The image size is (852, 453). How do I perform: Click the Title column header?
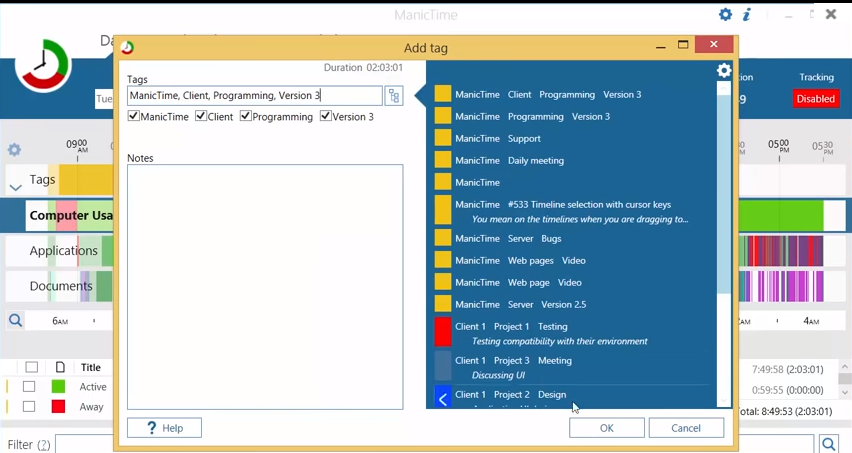(x=91, y=368)
